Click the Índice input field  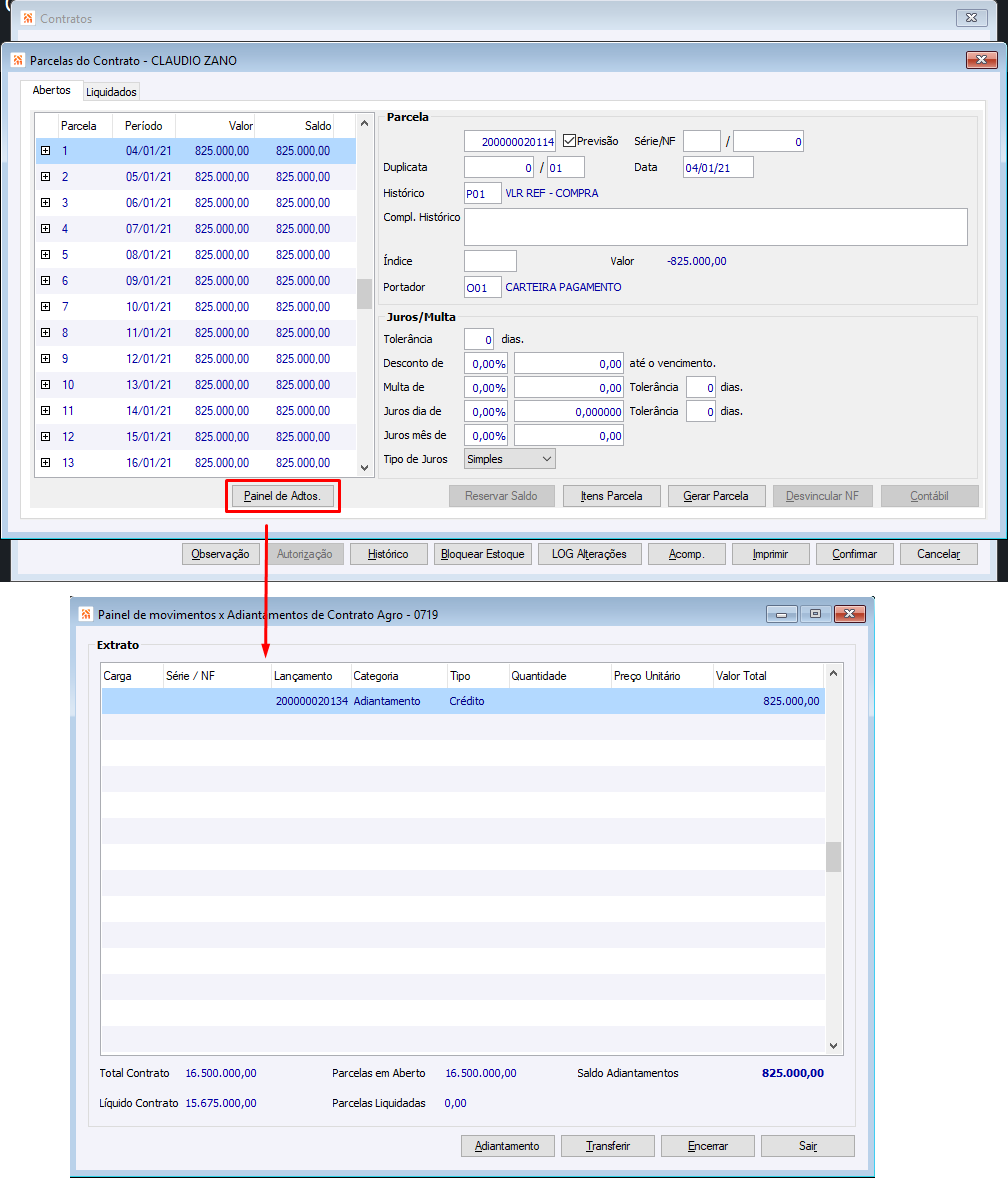(x=490, y=261)
